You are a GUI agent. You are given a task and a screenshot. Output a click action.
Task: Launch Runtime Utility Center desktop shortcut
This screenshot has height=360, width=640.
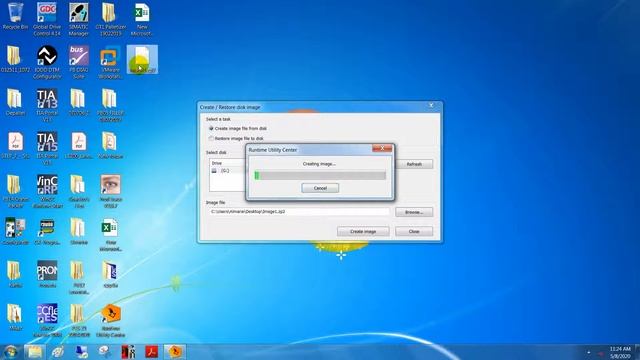pos(111,320)
